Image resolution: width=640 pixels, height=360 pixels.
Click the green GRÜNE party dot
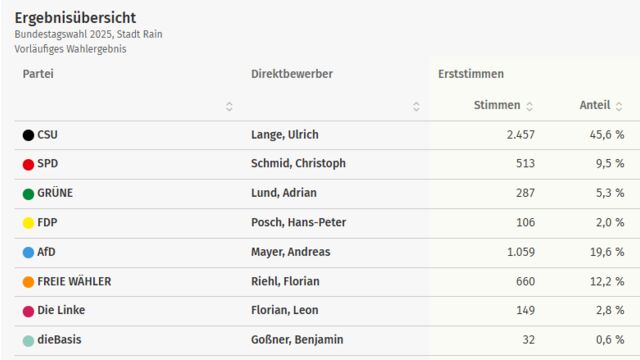coord(28,194)
